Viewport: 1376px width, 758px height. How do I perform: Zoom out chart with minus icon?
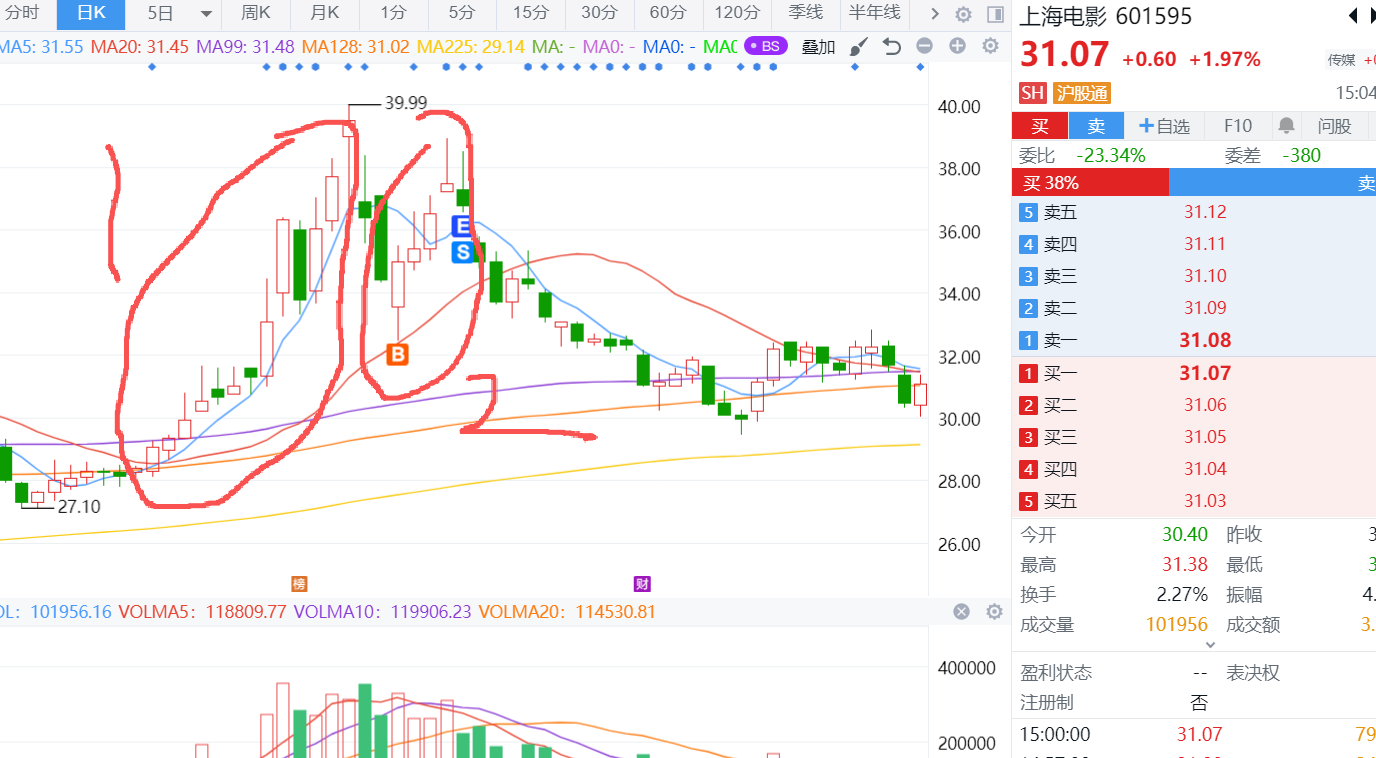(924, 46)
